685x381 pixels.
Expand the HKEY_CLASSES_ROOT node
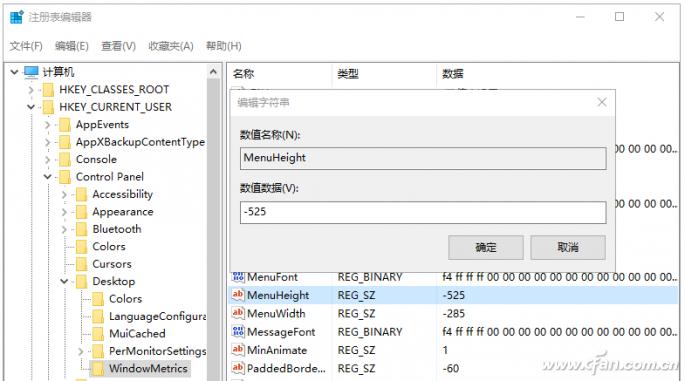point(31,90)
